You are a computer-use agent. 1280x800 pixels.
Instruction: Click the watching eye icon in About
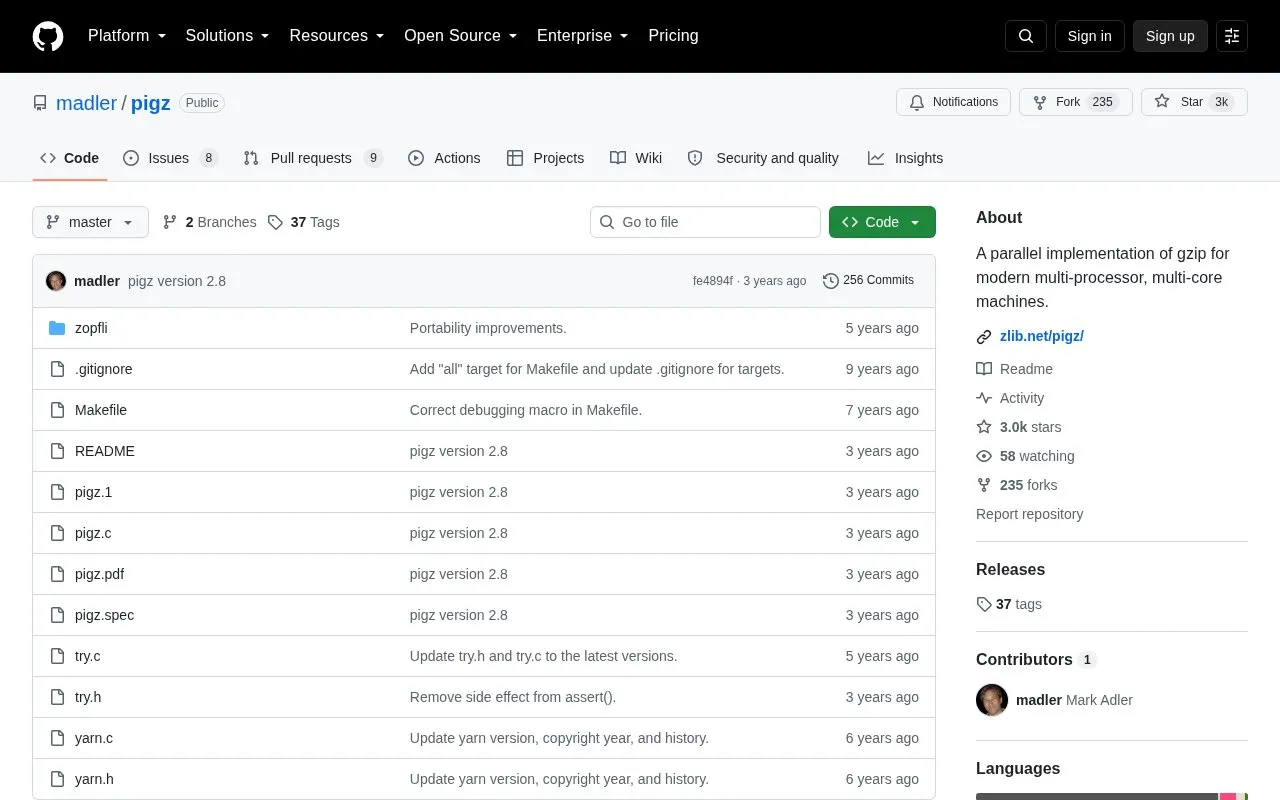[x=984, y=456]
